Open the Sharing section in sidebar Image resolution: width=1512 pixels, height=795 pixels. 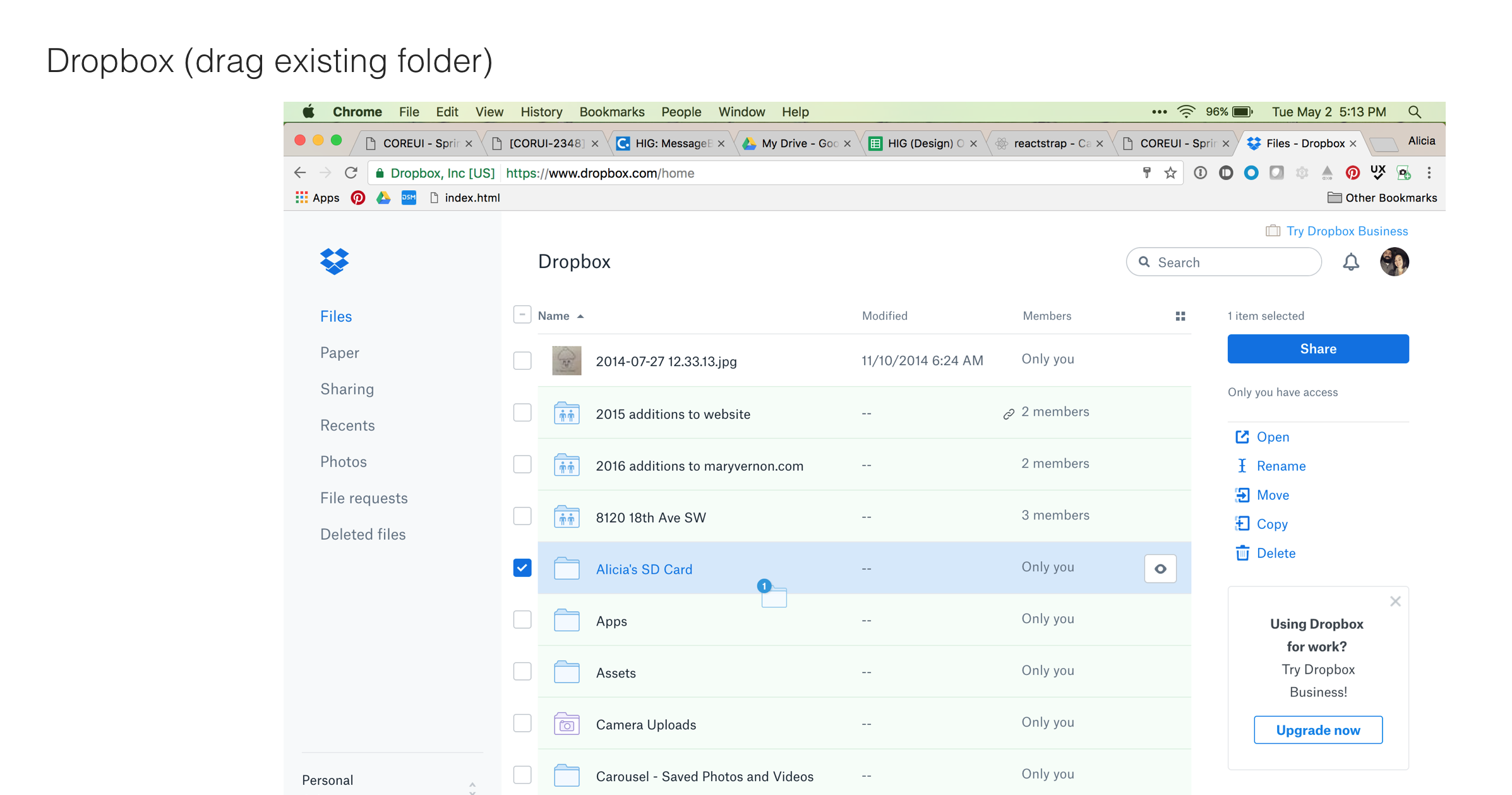(347, 389)
